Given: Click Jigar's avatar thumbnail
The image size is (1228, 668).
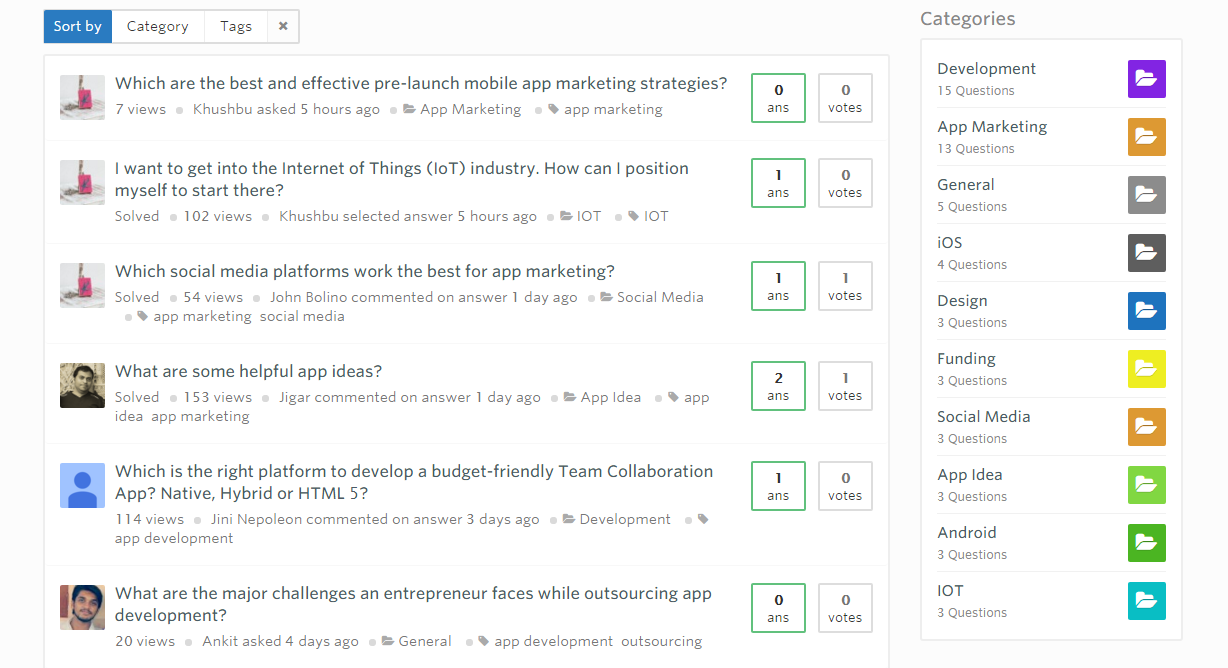Looking at the screenshot, I should tap(82, 385).
